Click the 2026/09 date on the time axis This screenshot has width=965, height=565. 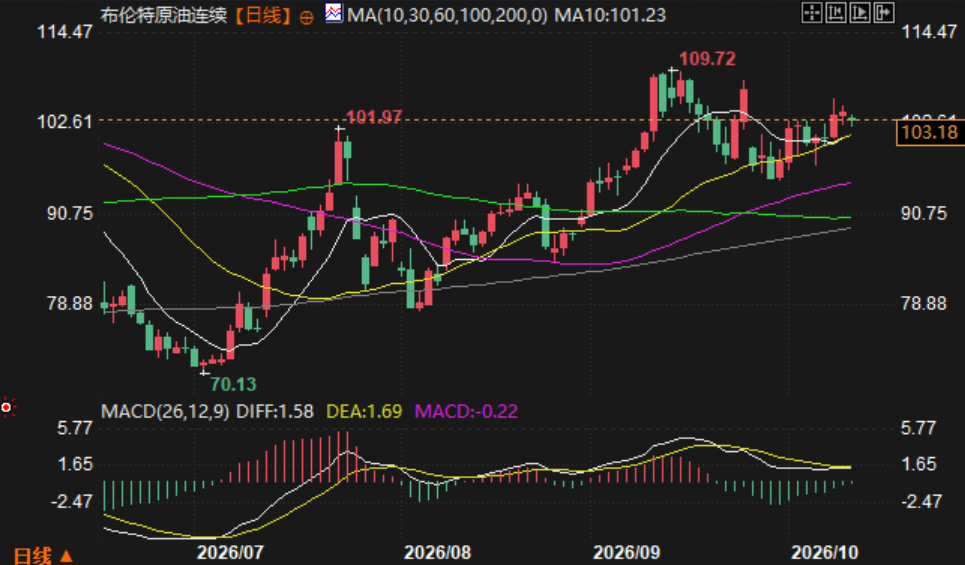coord(627,552)
